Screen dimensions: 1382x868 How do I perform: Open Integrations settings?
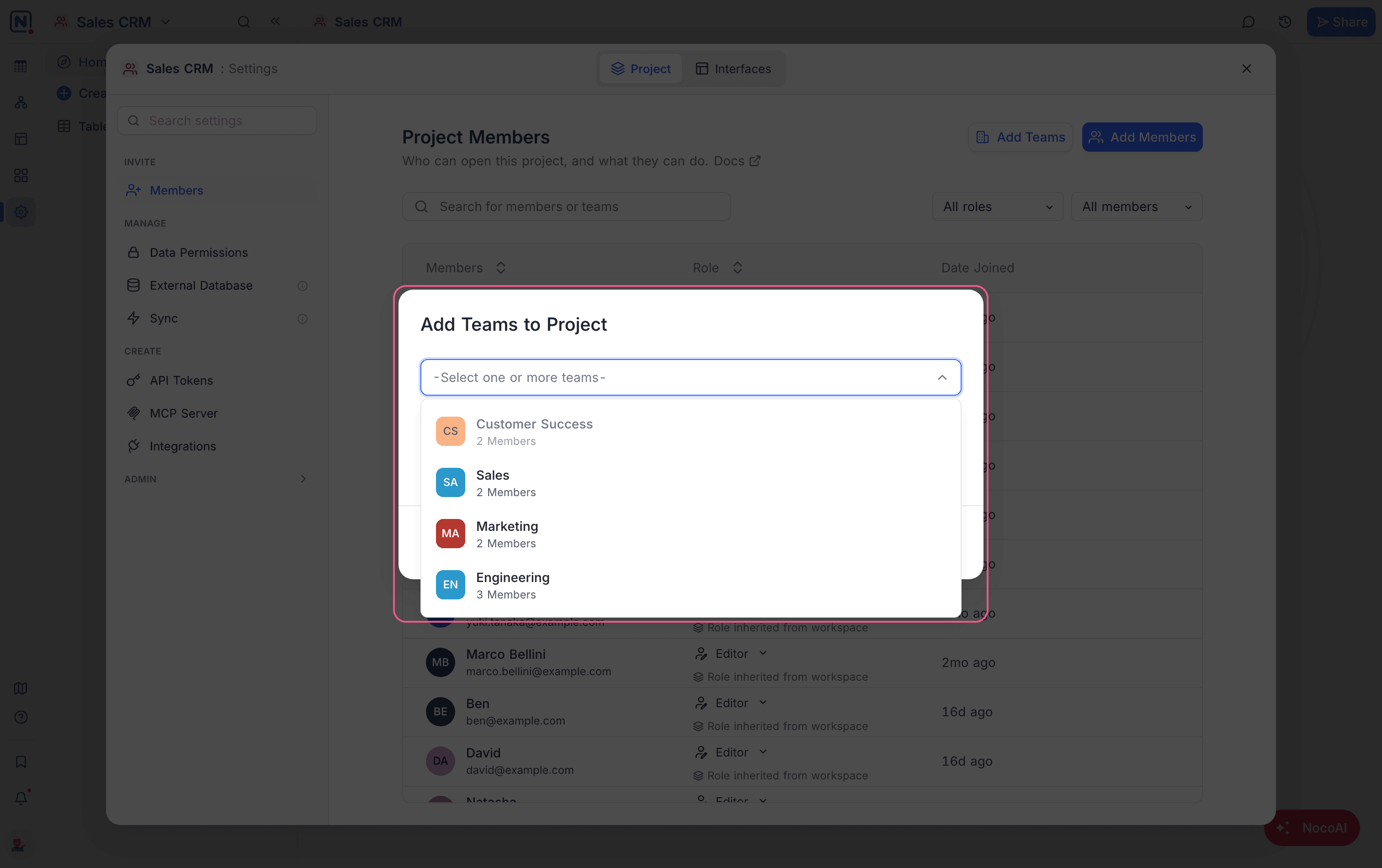point(217,446)
